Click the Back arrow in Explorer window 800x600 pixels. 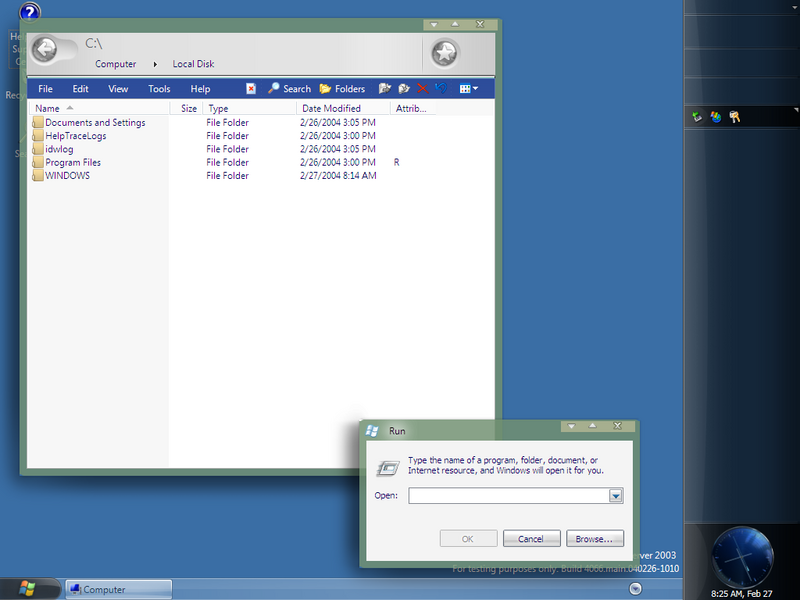point(45,50)
